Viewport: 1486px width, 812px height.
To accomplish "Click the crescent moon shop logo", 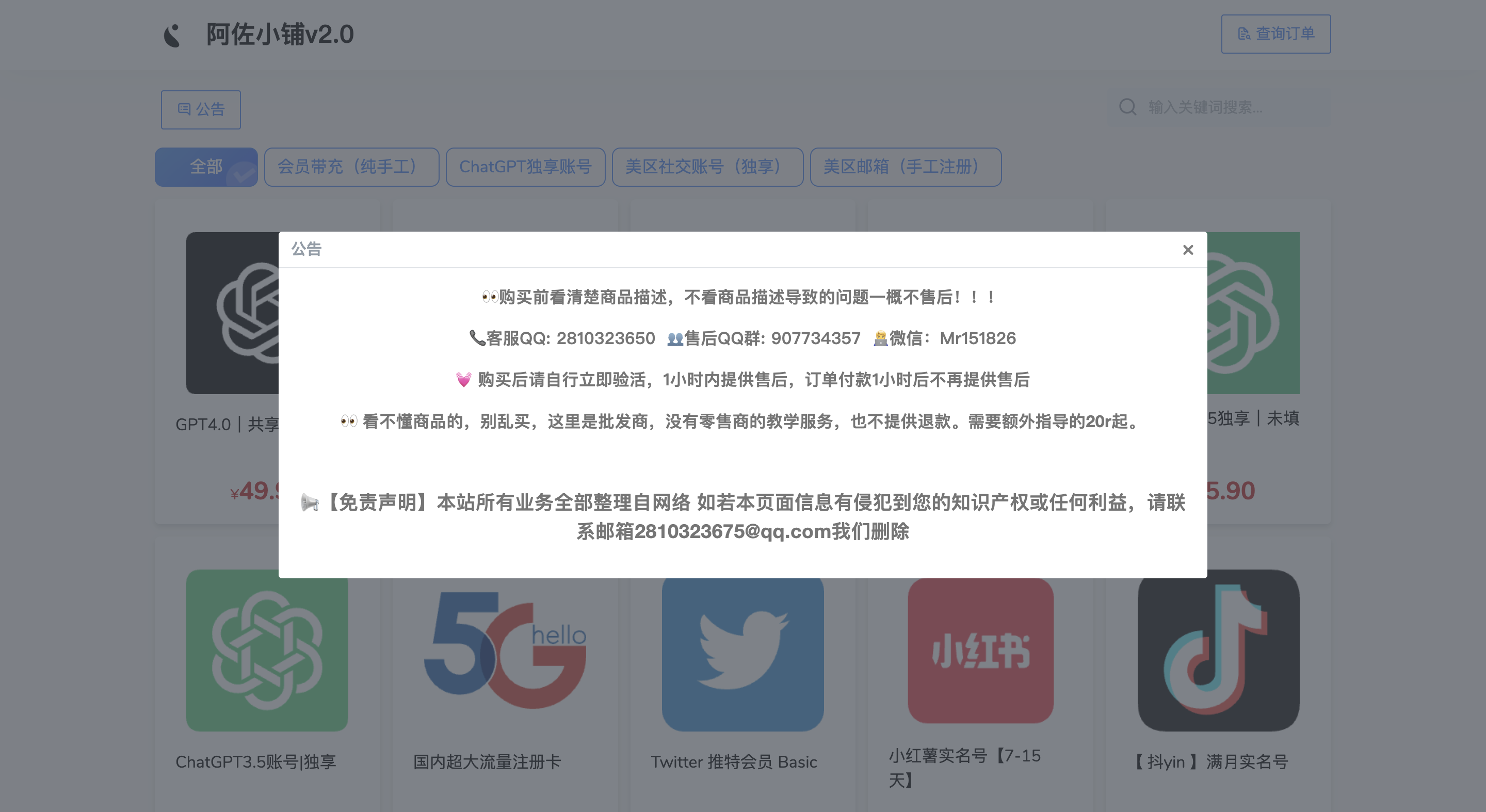I will tap(173, 35).
